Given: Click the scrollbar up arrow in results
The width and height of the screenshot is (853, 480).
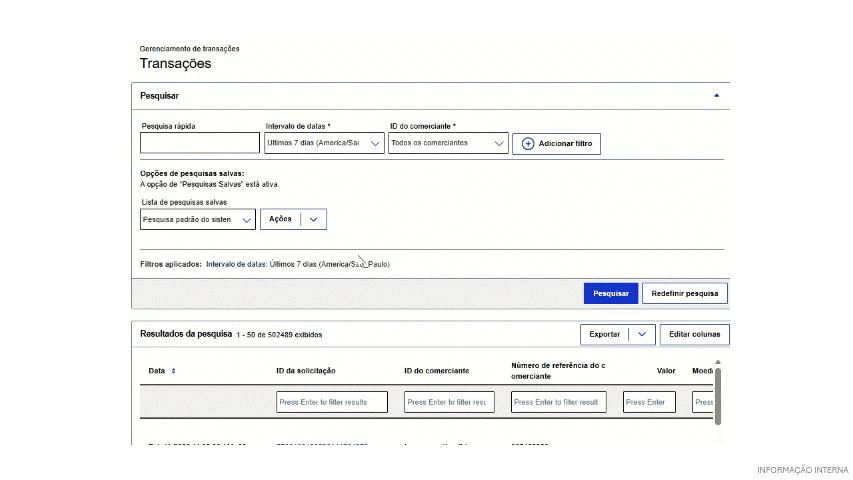Looking at the screenshot, I should [718, 362].
